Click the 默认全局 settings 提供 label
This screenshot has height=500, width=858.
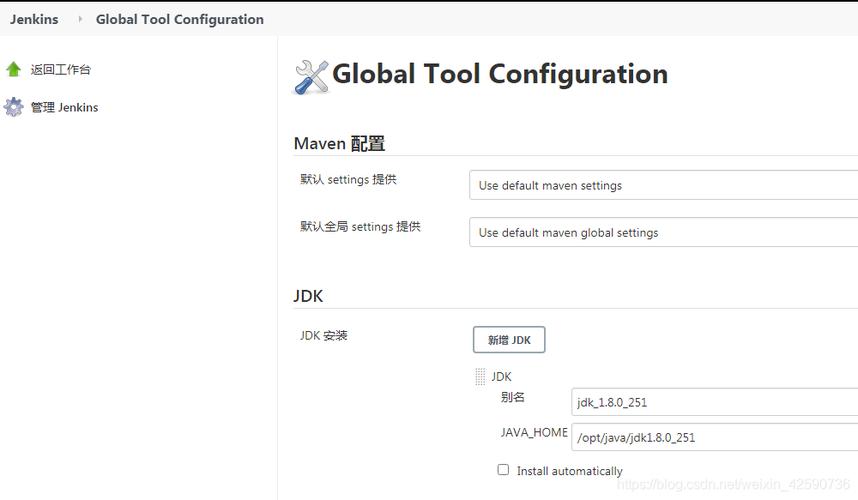click(x=360, y=226)
